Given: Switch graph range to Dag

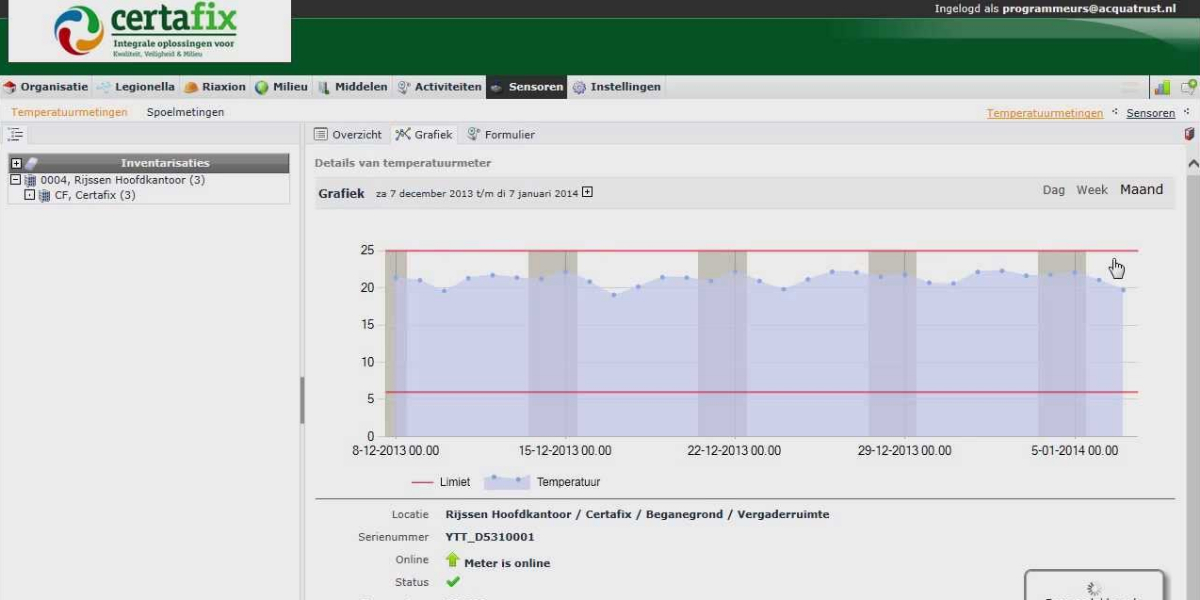Looking at the screenshot, I should tap(1053, 190).
